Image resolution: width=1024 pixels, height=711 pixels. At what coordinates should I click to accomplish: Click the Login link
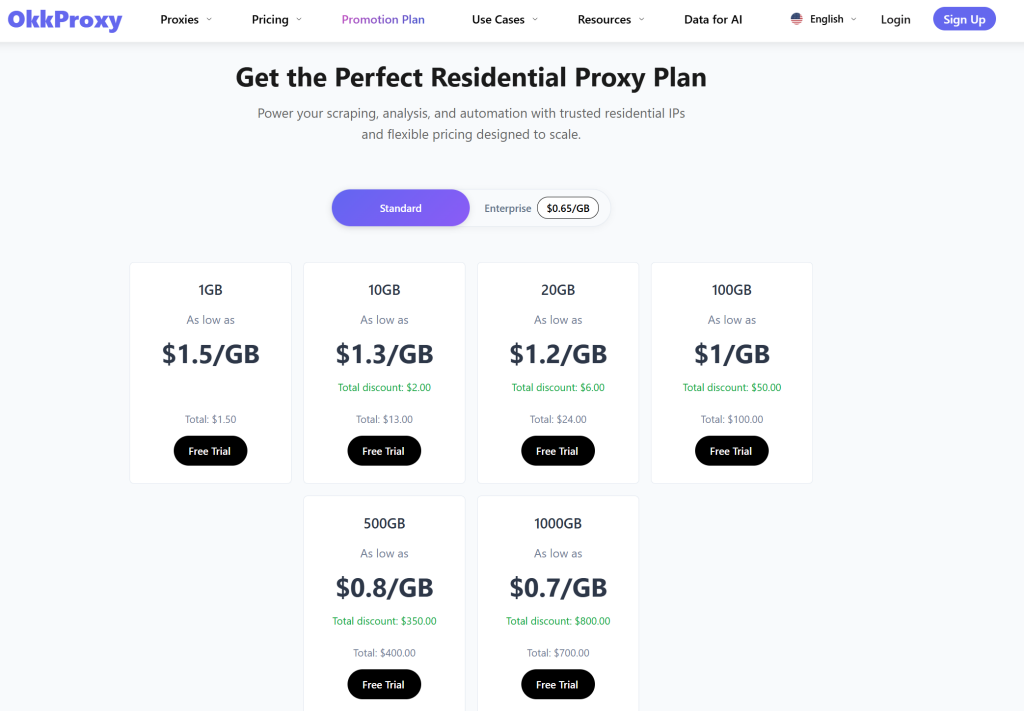point(895,19)
